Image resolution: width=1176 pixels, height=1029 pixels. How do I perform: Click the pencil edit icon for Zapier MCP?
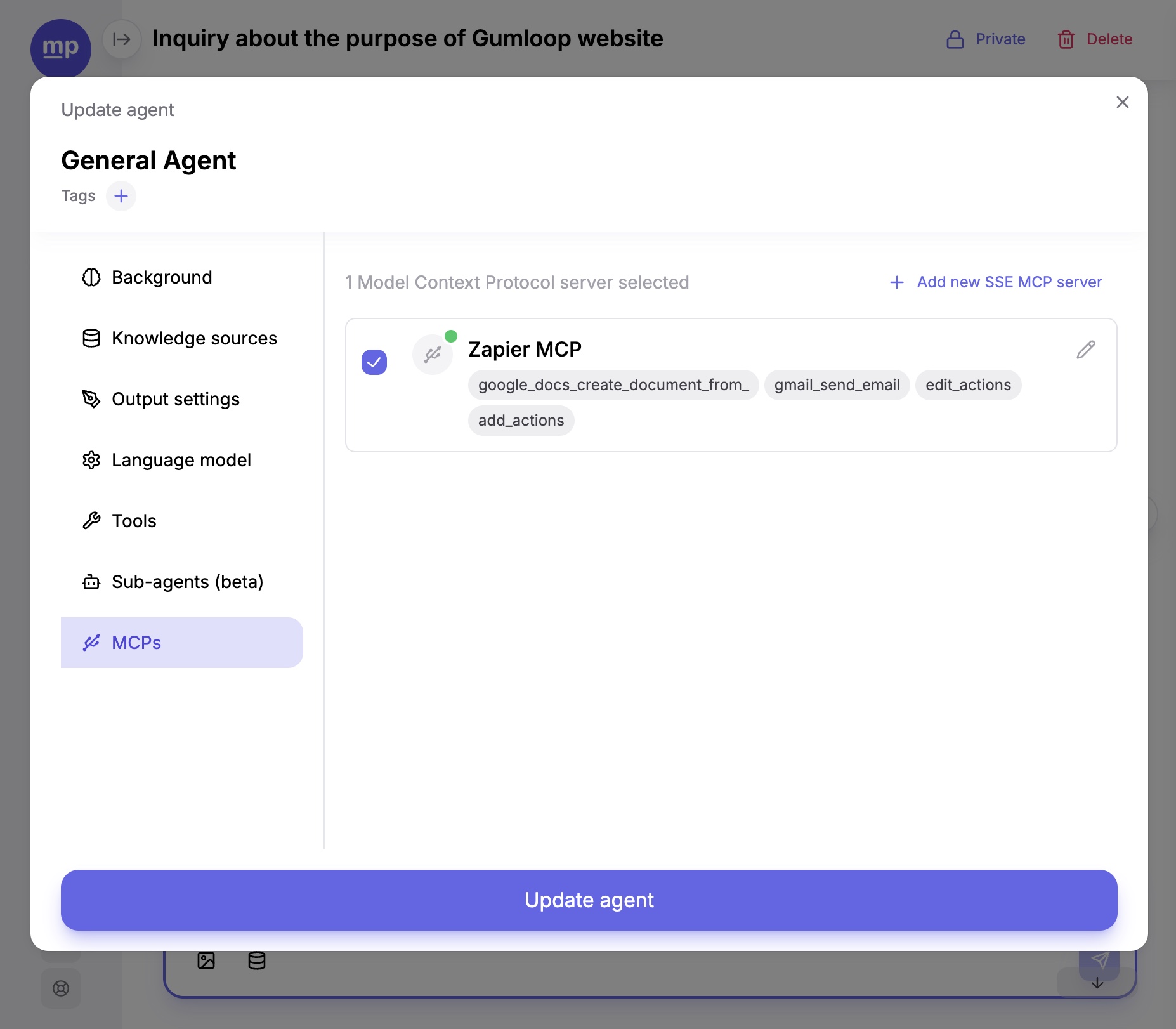[x=1085, y=350]
